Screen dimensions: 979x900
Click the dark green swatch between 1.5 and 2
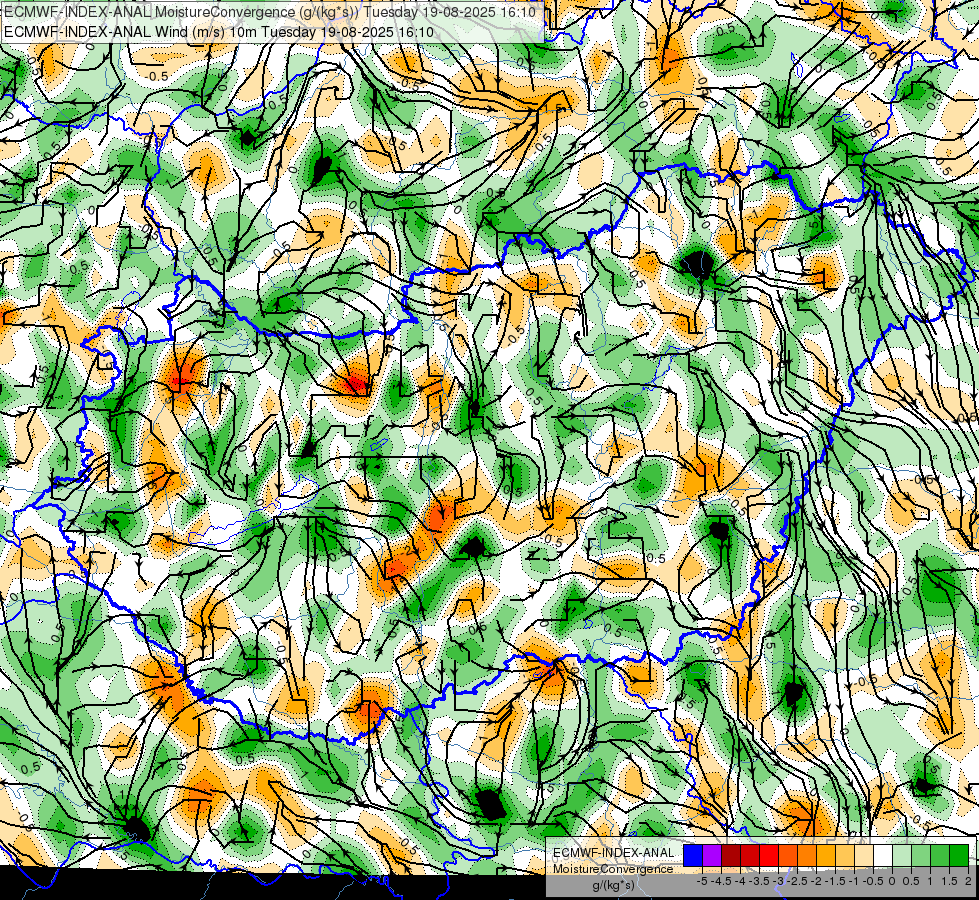click(959, 855)
